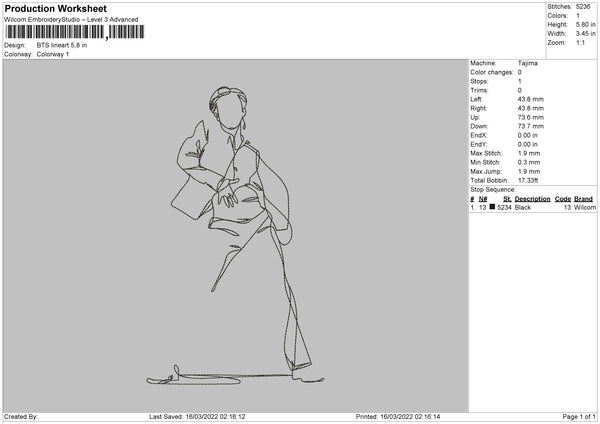Select the 'Wilcom EmbroideryStudio – Level 3 Advanced' line

(71, 20)
